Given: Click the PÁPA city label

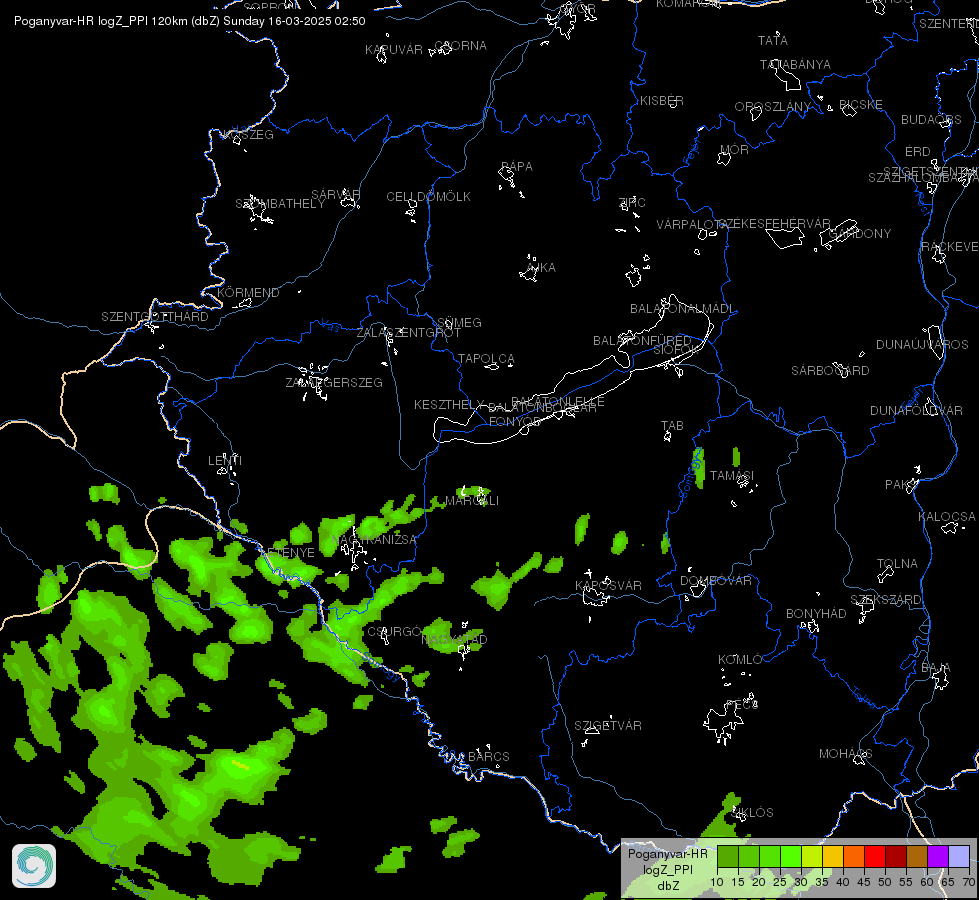Looking at the screenshot, I should coord(516,167).
